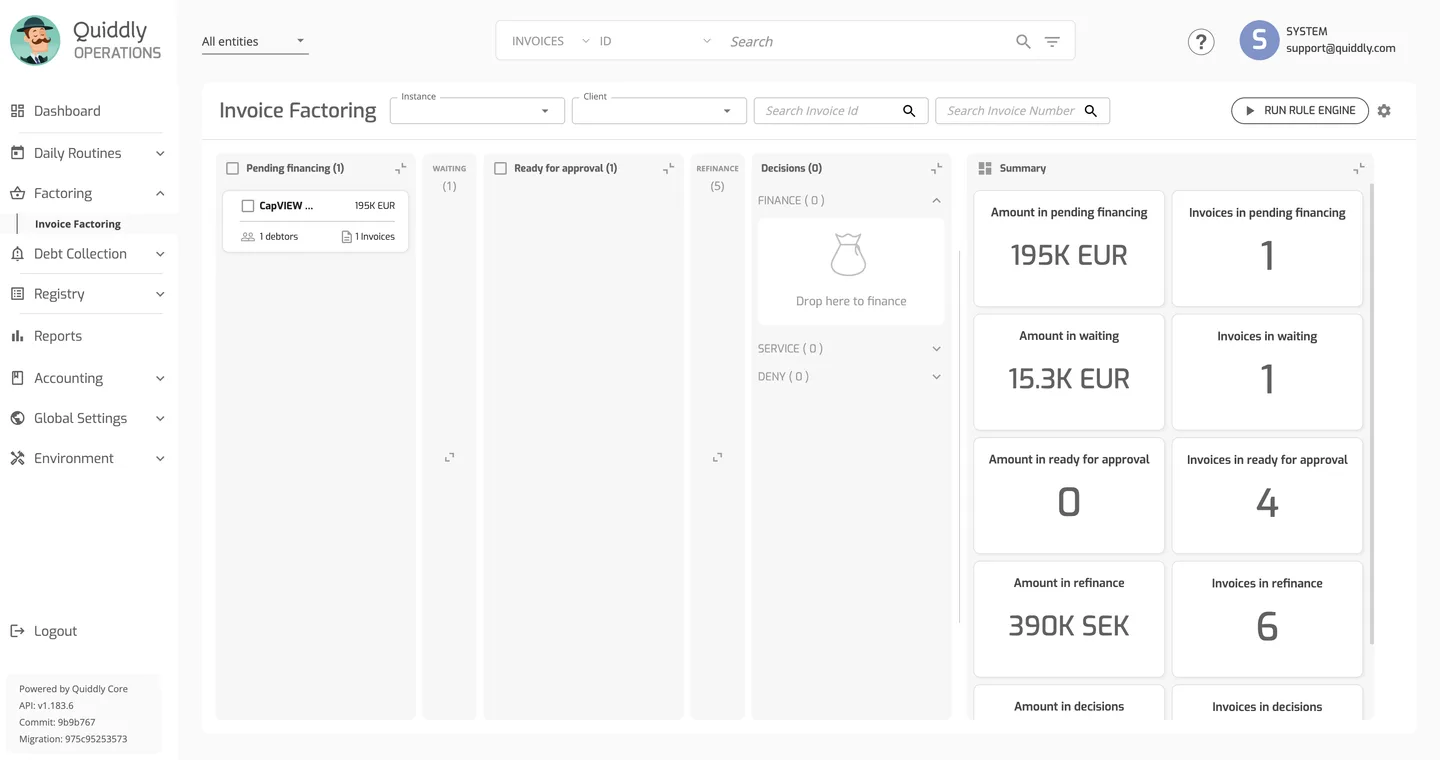The image size is (1440, 760).
Task: Collapse the Pending financing column
Action: tap(401, 168)
